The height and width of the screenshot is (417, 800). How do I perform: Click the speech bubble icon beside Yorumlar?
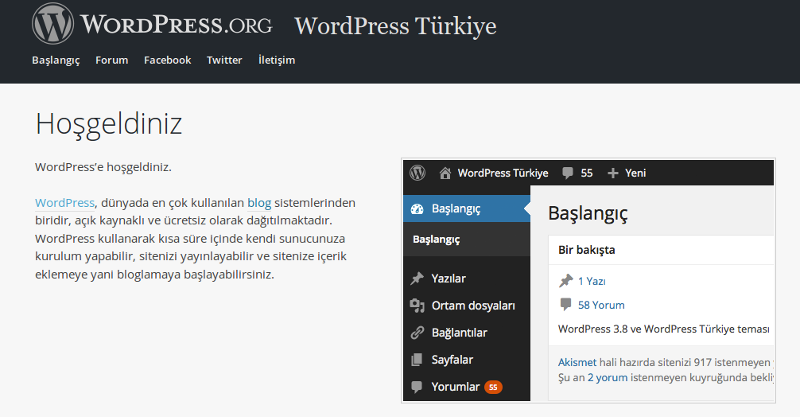[417, 387]
